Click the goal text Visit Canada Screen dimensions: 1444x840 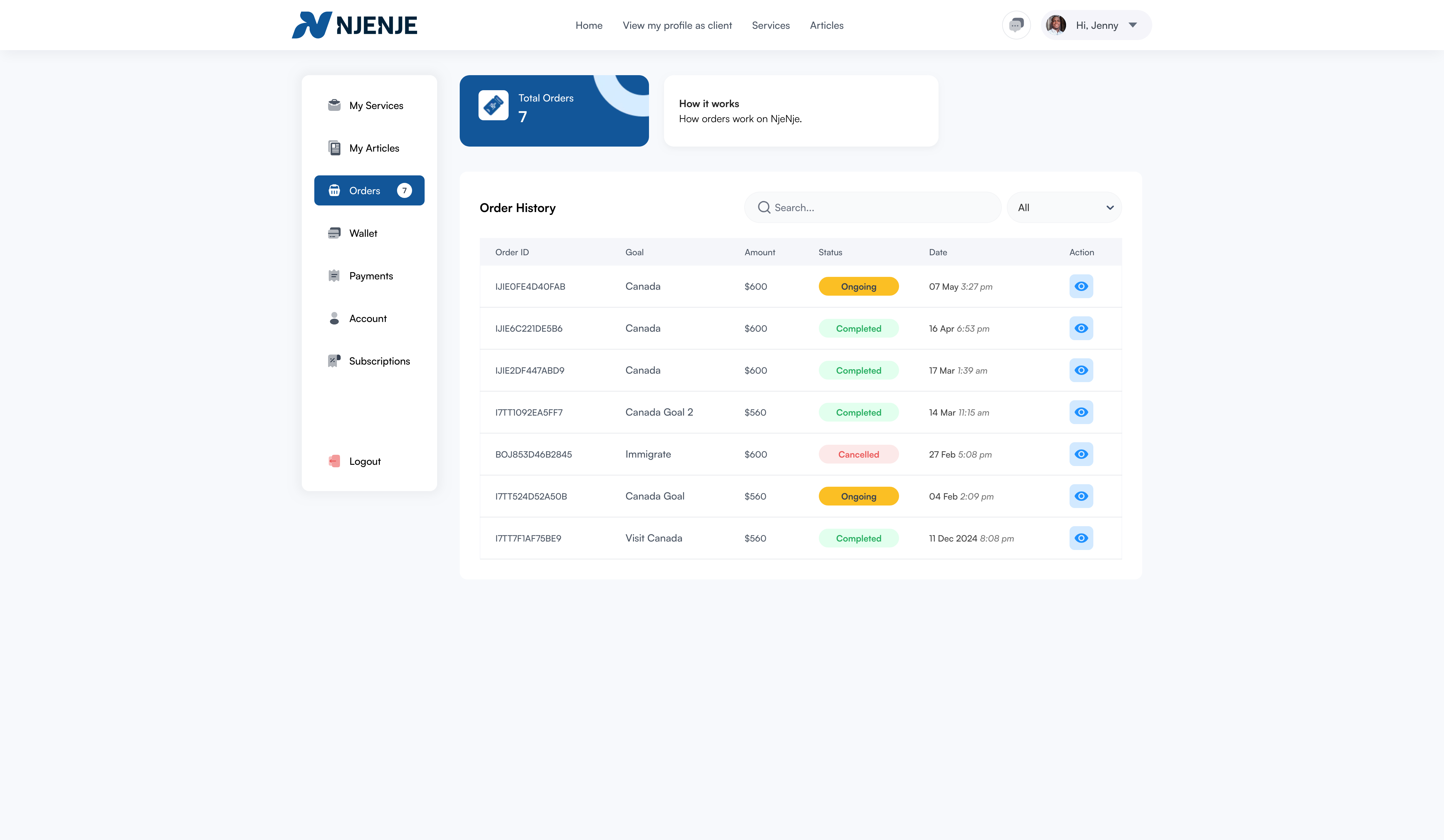(653, 538)
